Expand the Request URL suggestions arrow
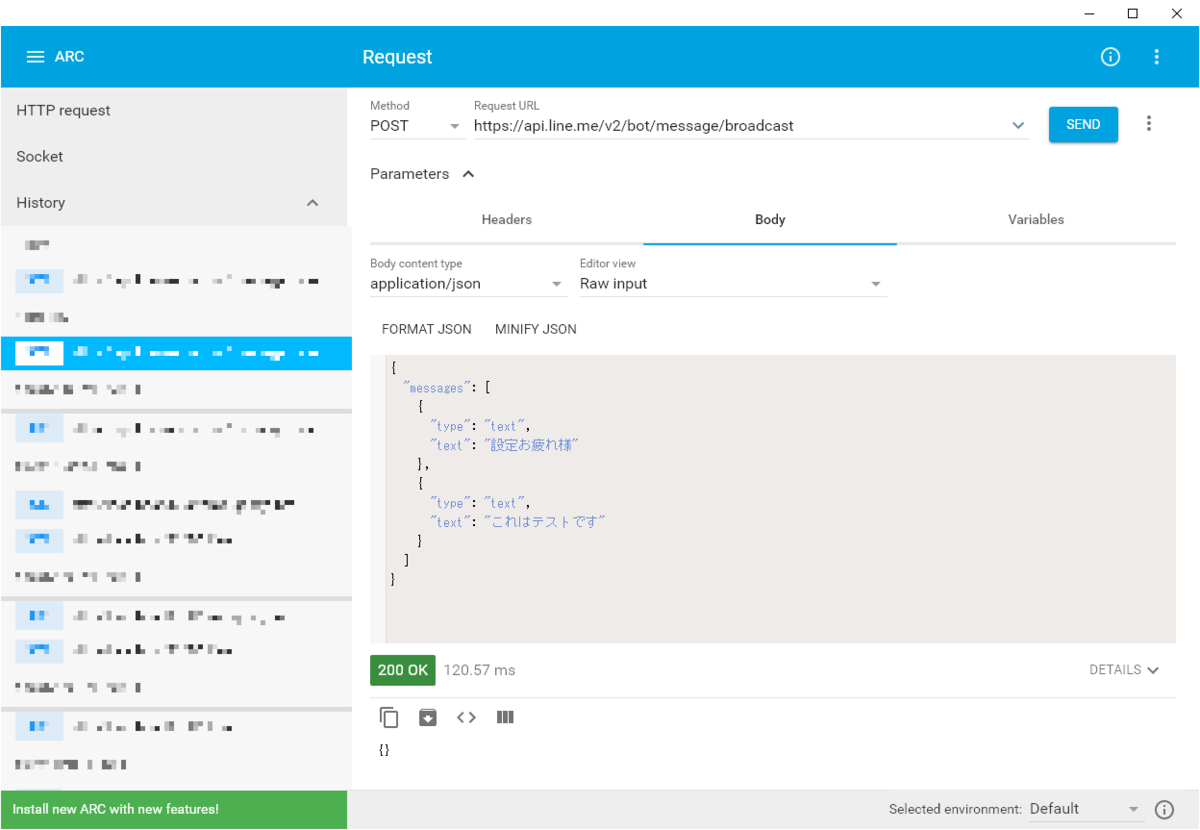 [x=1018, y=126]
